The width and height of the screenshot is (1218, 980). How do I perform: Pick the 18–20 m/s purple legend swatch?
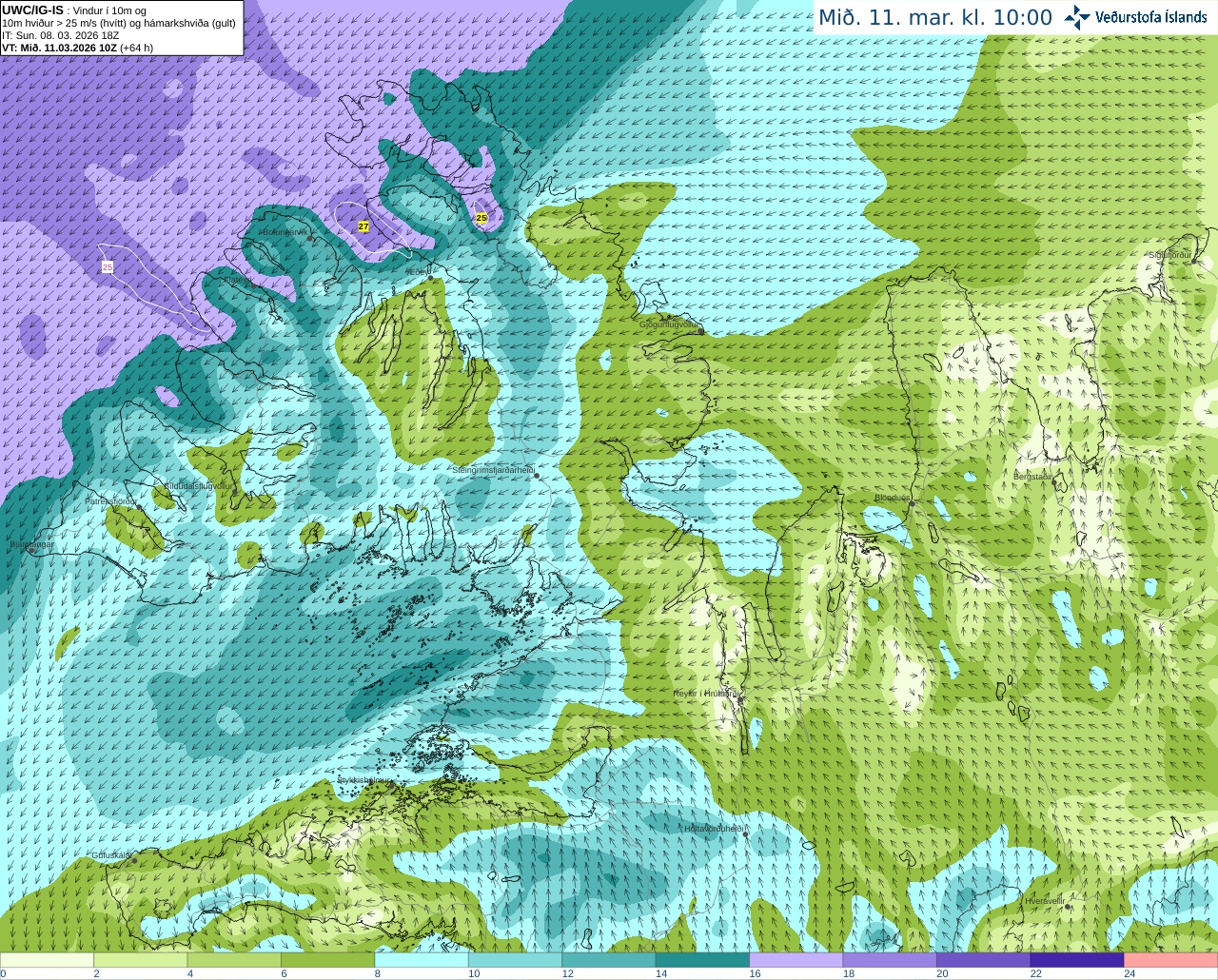coord(890,960)
